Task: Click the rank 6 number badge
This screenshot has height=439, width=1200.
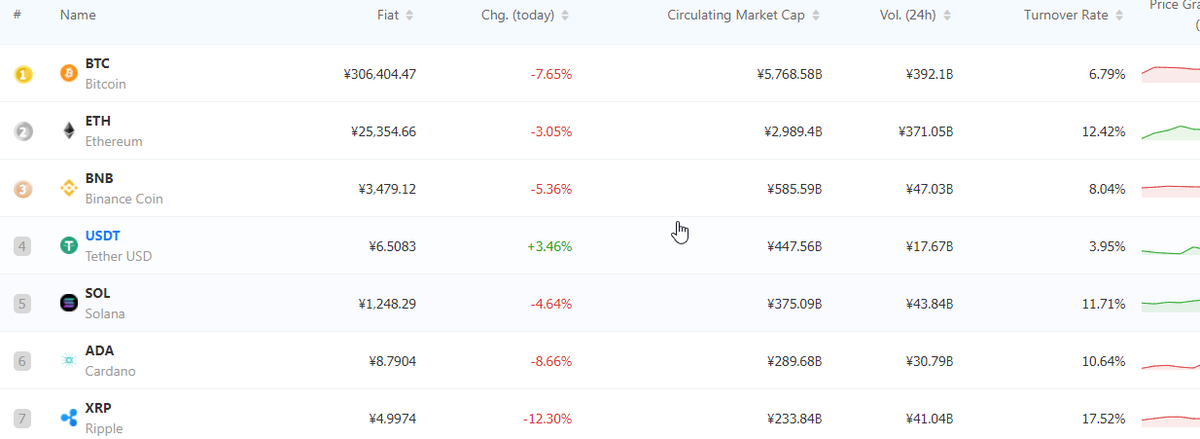Action: click(23, 361)
